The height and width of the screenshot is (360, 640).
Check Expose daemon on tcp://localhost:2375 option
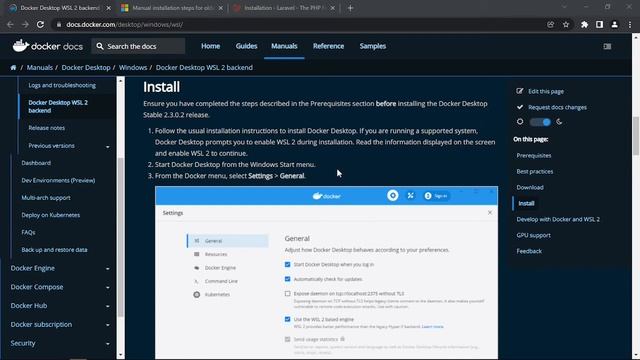(x=287, y=293)
